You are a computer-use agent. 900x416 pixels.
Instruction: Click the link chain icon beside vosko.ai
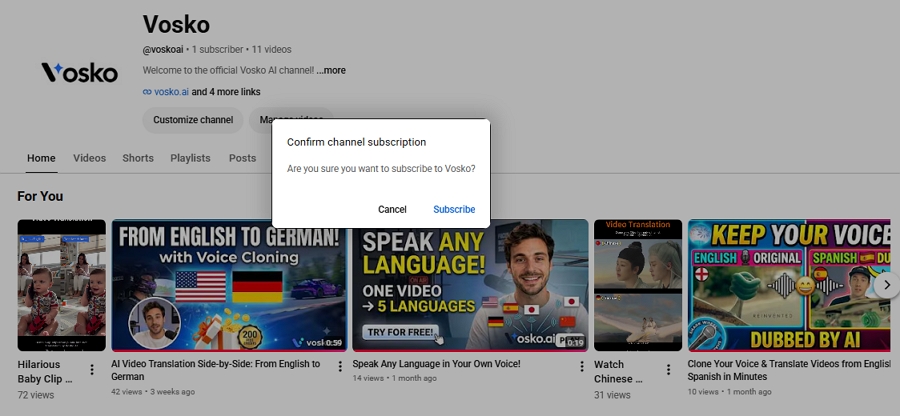click(x=148, y=92)
